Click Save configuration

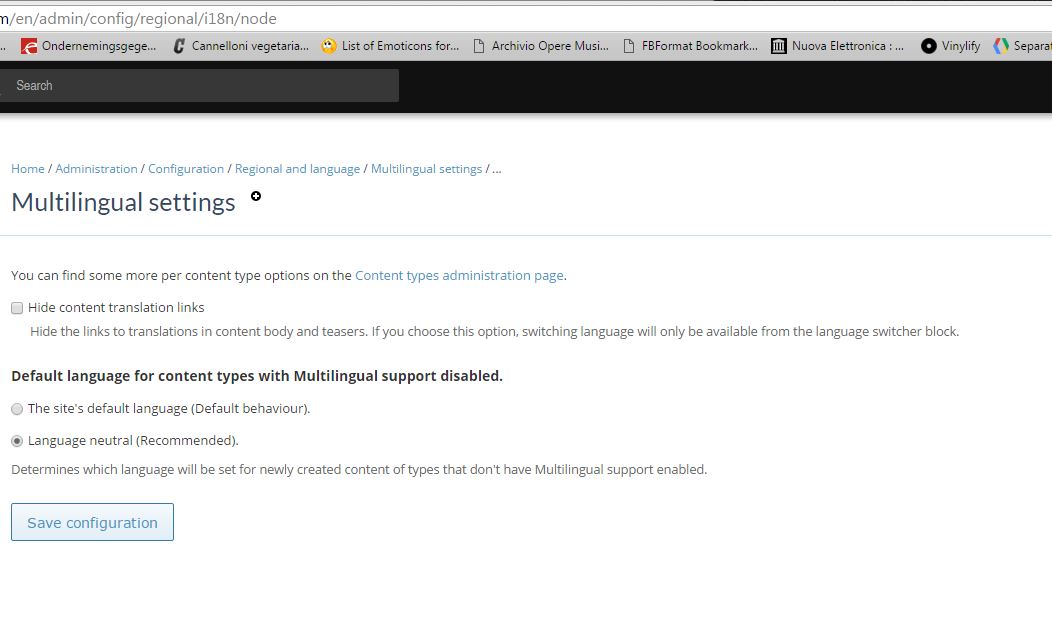click(x=92, y=521)
